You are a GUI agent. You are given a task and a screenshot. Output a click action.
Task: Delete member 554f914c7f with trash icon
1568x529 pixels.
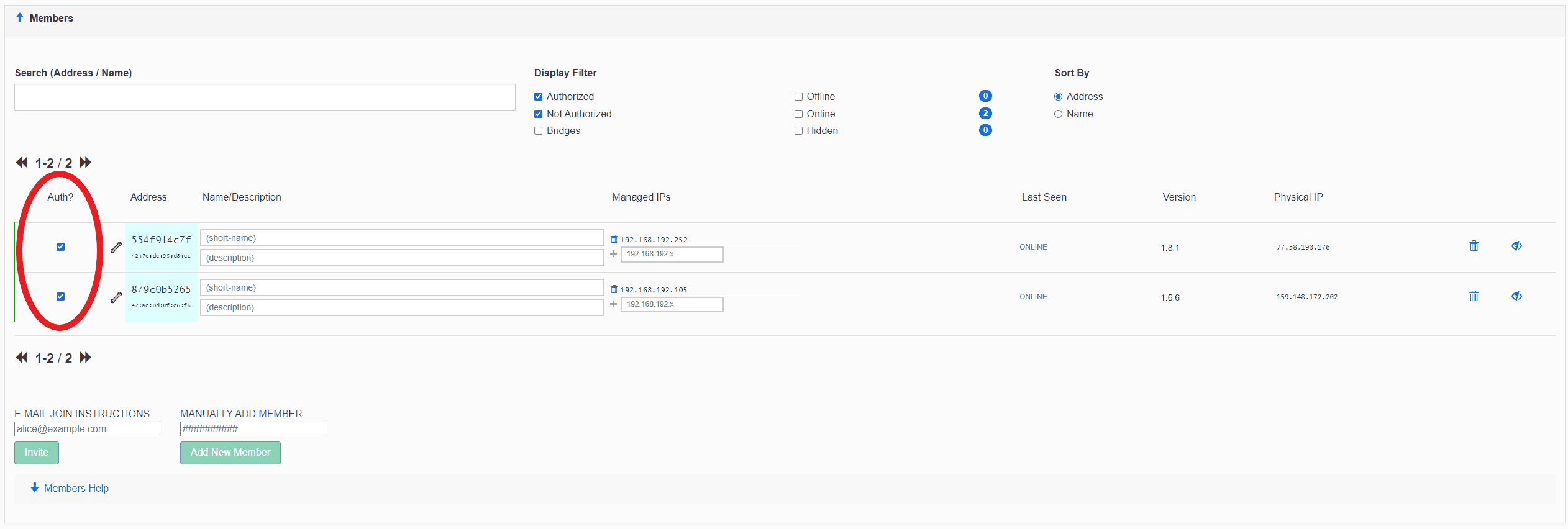pyautogui.click(x=1474, y=246)
